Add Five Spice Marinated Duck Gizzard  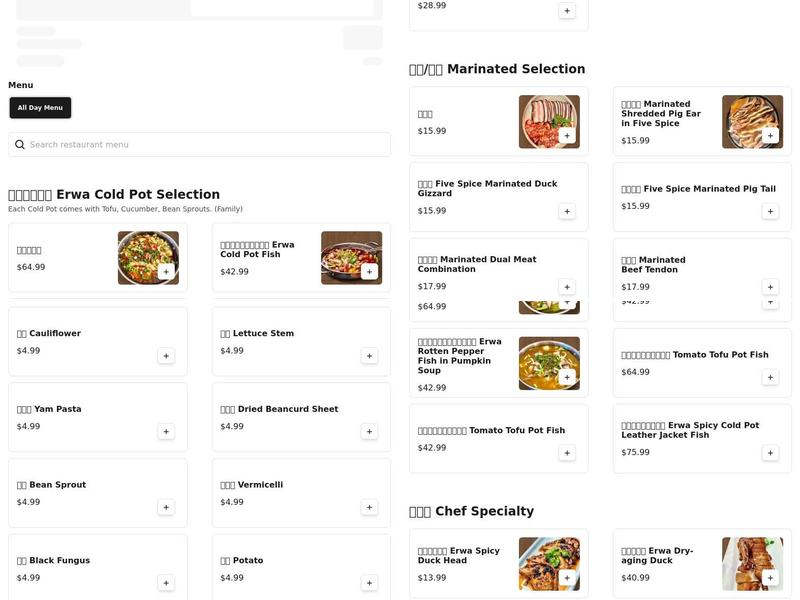[567, 211]
